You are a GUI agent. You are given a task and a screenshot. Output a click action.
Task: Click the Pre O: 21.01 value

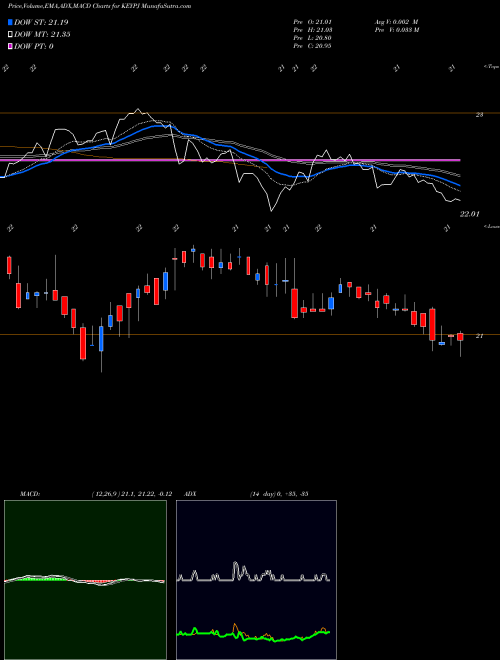tap(312, 22)
